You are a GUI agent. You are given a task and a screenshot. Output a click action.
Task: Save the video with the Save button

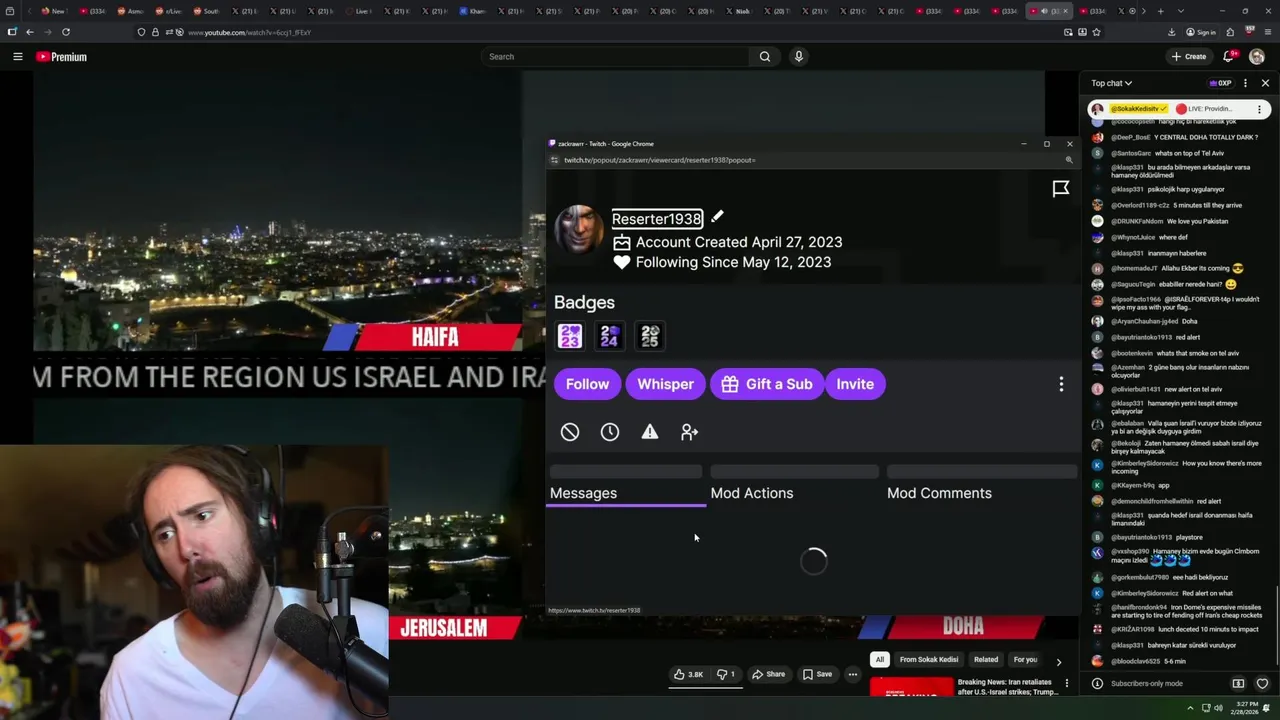(x=817, y=674)
